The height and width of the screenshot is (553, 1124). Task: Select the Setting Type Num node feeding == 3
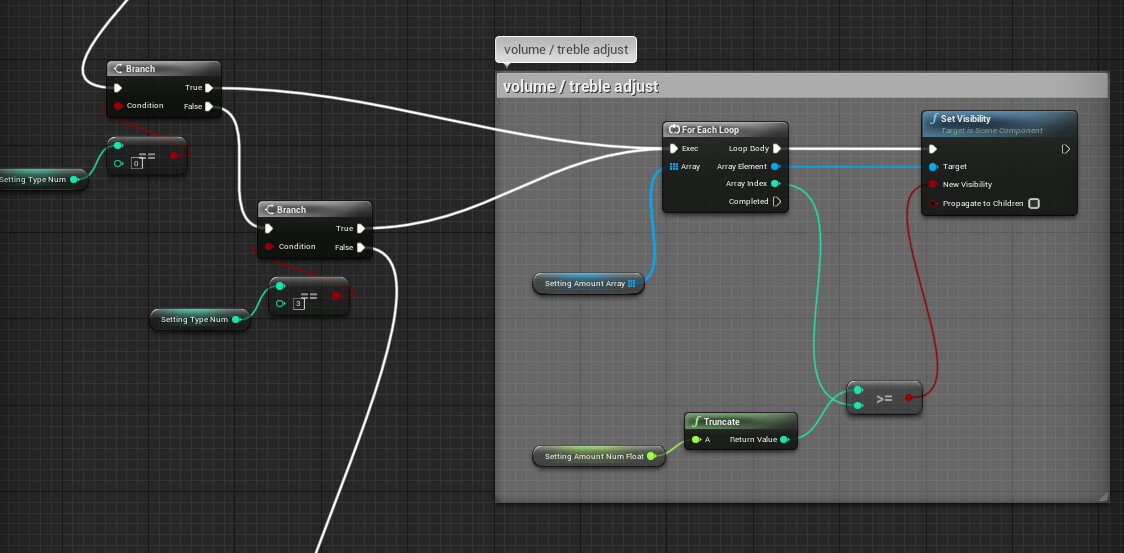(x=200, y=319)
